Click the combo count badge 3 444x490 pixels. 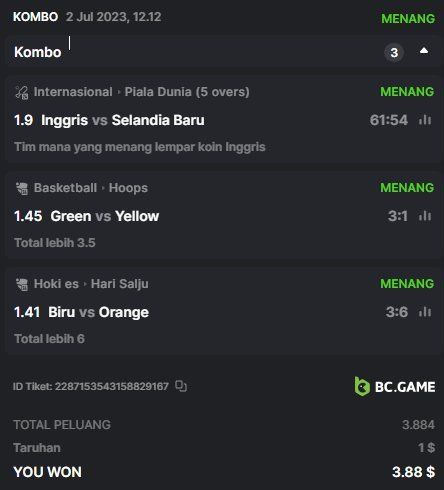pos(394,52)
